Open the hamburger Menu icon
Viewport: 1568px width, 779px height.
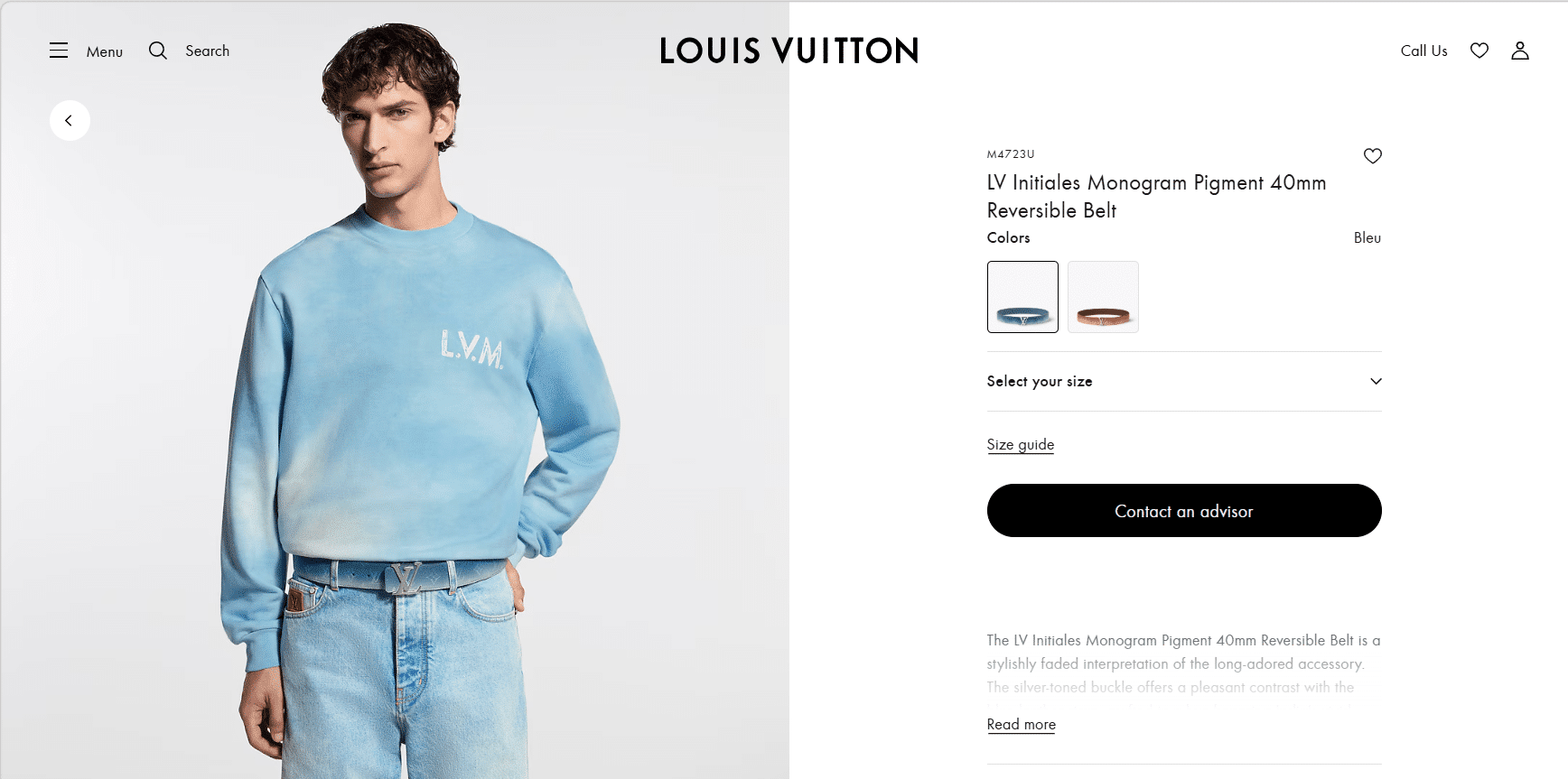pyautogui.click(x=59, y=51)
